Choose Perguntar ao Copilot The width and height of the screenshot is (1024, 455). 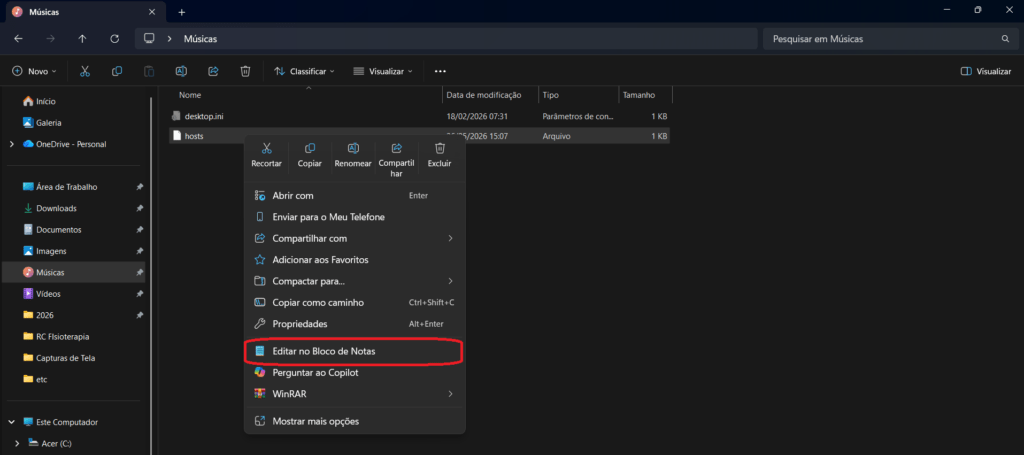355,373
